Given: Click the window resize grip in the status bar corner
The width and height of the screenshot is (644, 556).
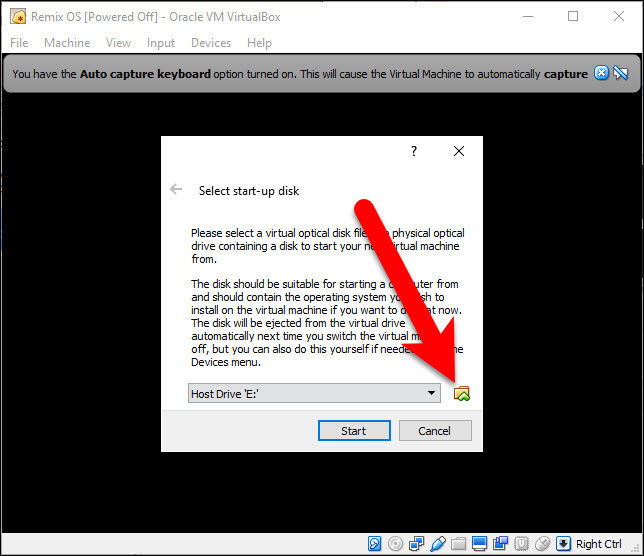Looking at the screenshot, I should (x=637, y=549).
